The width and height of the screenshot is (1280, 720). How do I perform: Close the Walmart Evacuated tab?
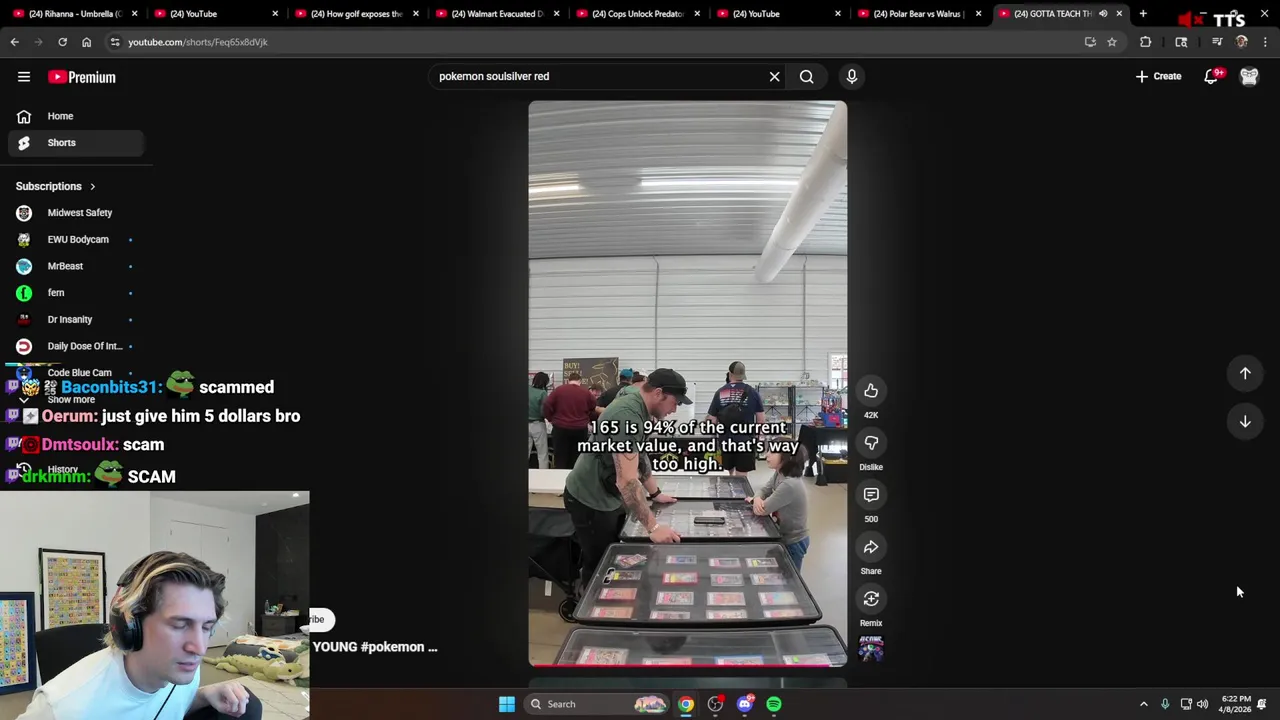[556, 14]
